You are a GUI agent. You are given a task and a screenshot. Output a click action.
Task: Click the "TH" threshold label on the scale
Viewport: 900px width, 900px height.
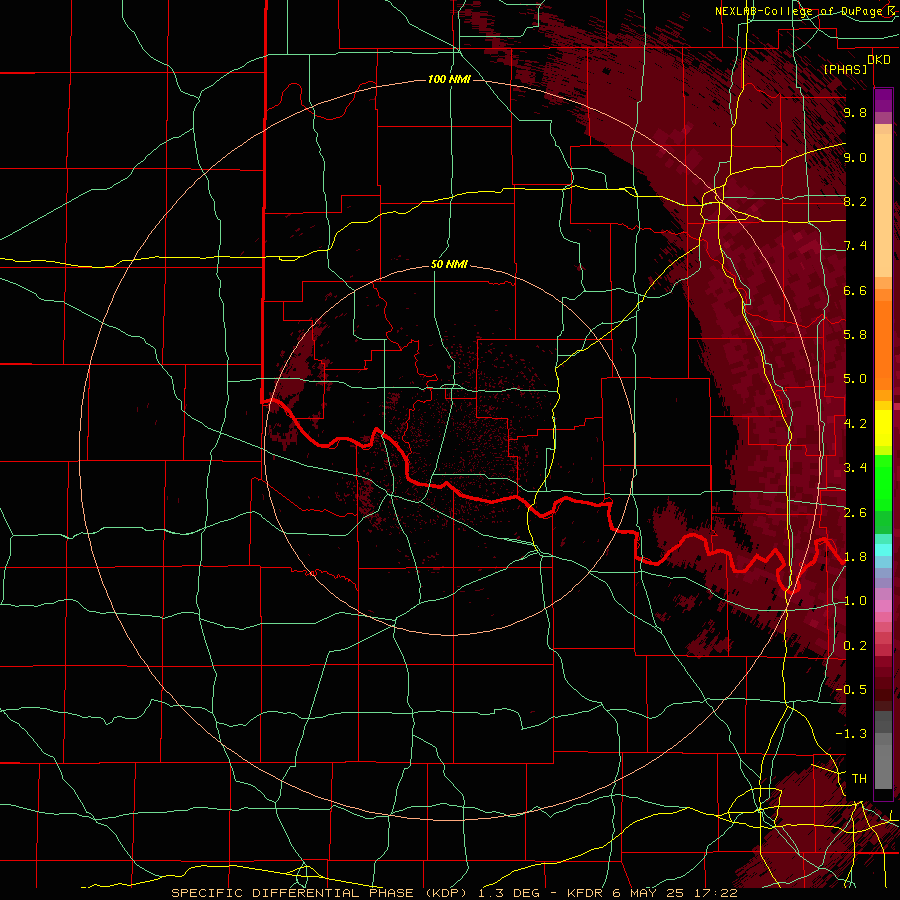859,779
